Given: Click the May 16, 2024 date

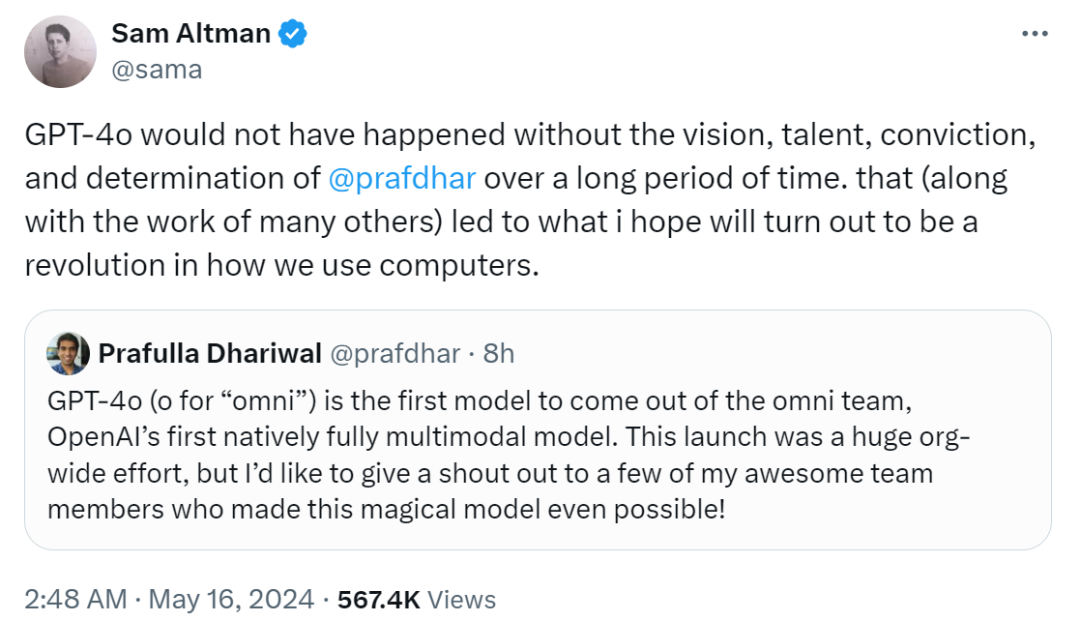Looking at the screenshot, I should (231, 599).
